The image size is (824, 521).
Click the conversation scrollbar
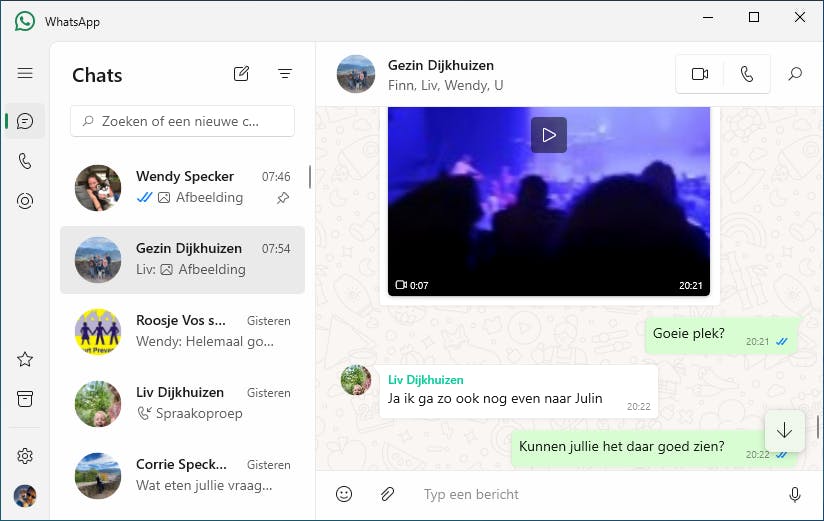(819, 427)
